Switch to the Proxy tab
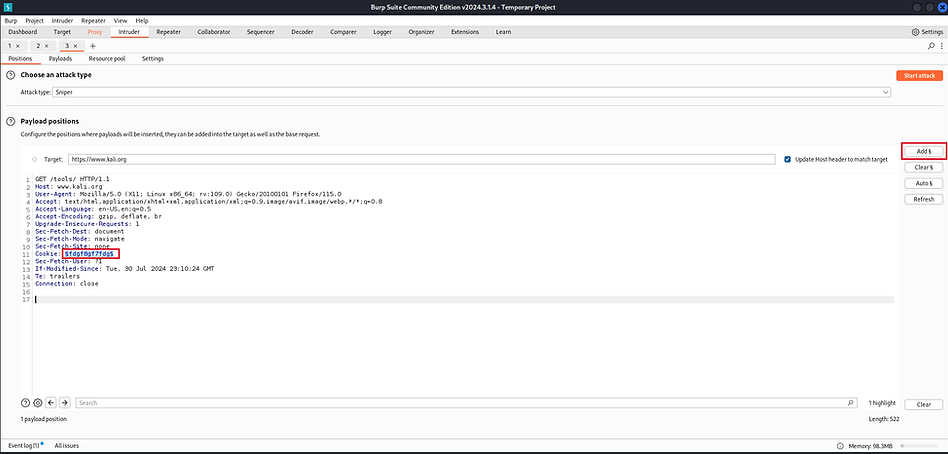 pos(95,32)
